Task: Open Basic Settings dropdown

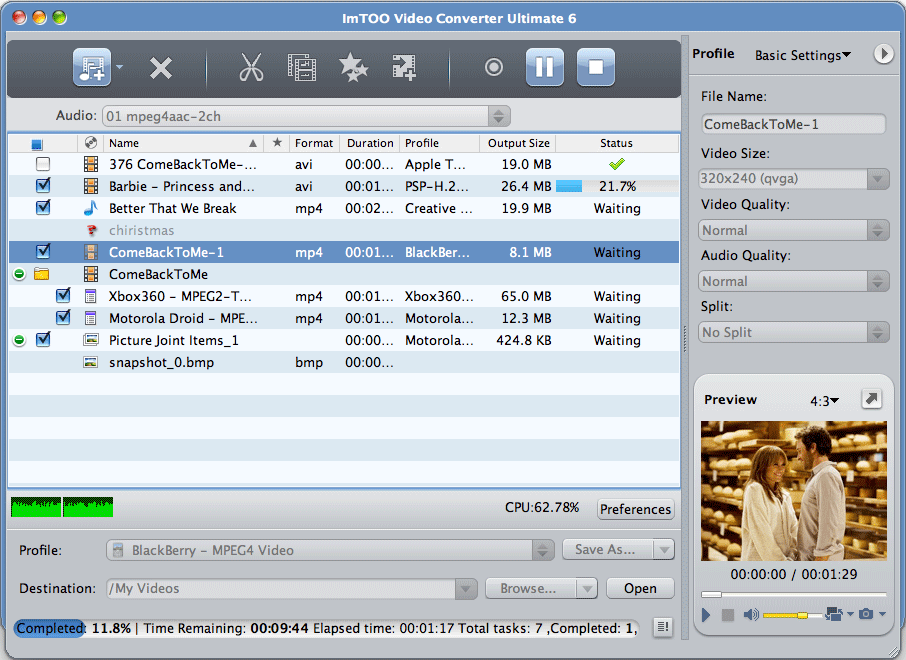Action: click(x=803, y=55)
